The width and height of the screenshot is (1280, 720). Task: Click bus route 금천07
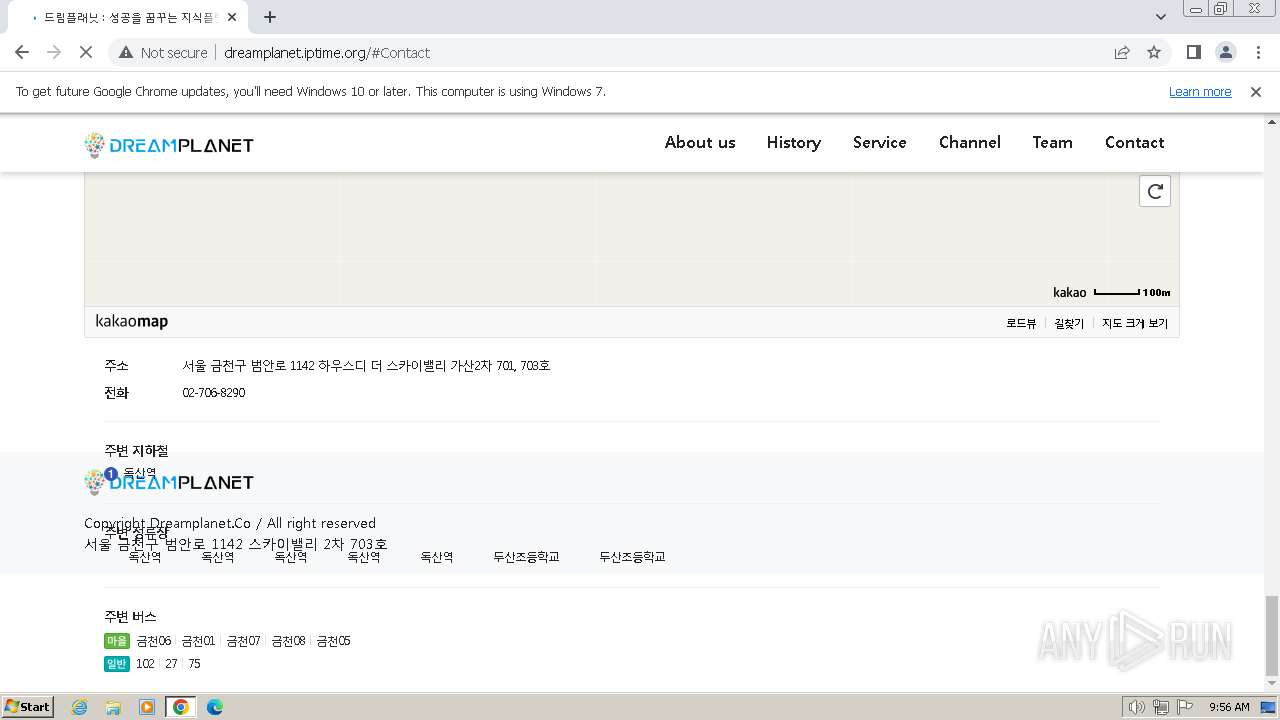coord(243,640)
